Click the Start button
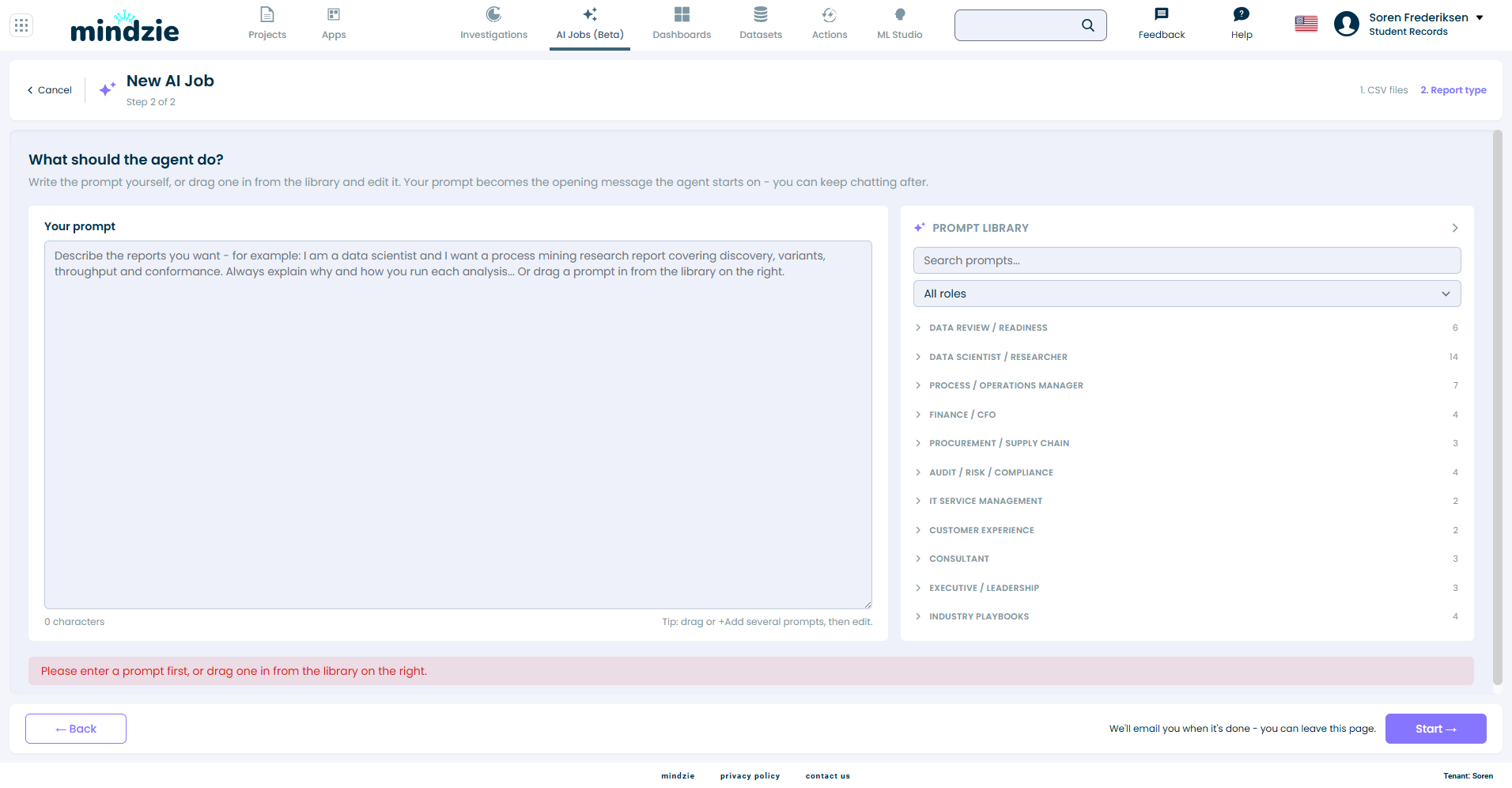The height and width of the screenshot is (788, 1512). [1435, 729]
